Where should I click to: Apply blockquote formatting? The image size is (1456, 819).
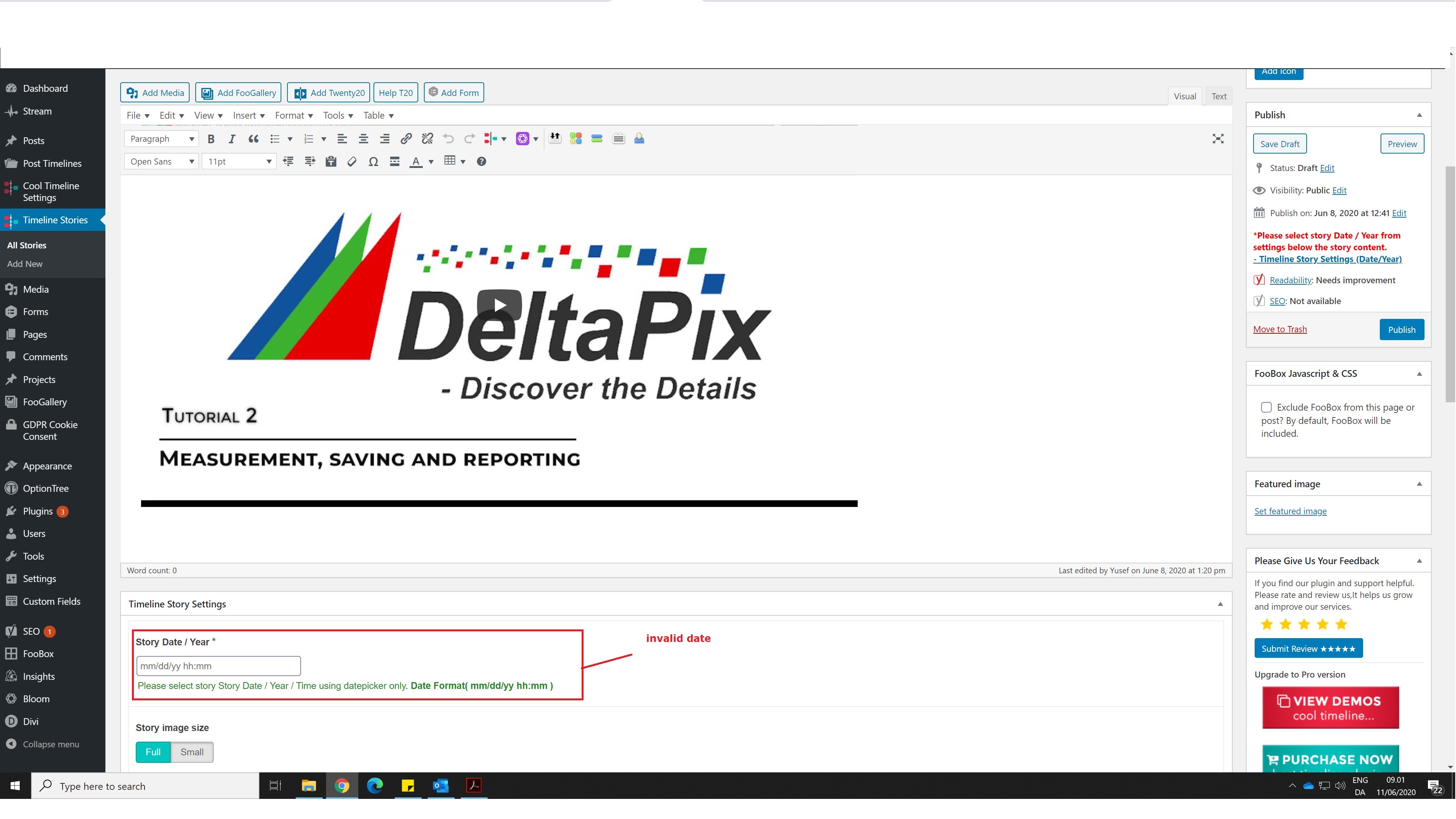253,139
